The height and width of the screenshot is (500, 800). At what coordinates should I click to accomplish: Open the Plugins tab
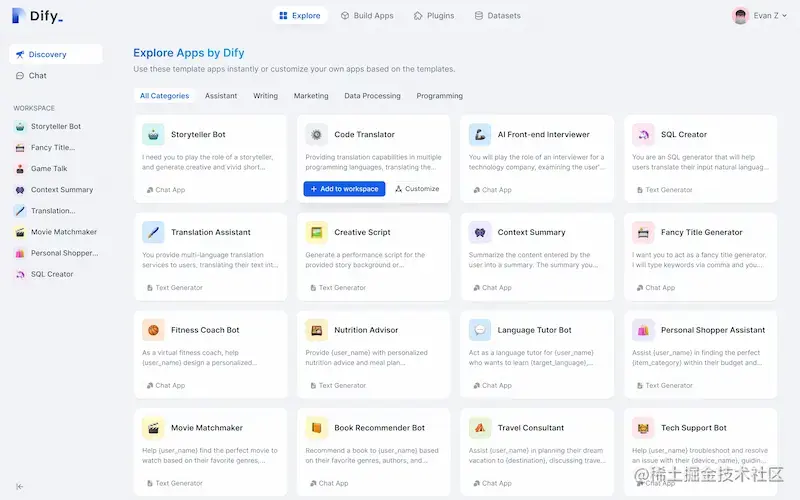click(434, 16)
